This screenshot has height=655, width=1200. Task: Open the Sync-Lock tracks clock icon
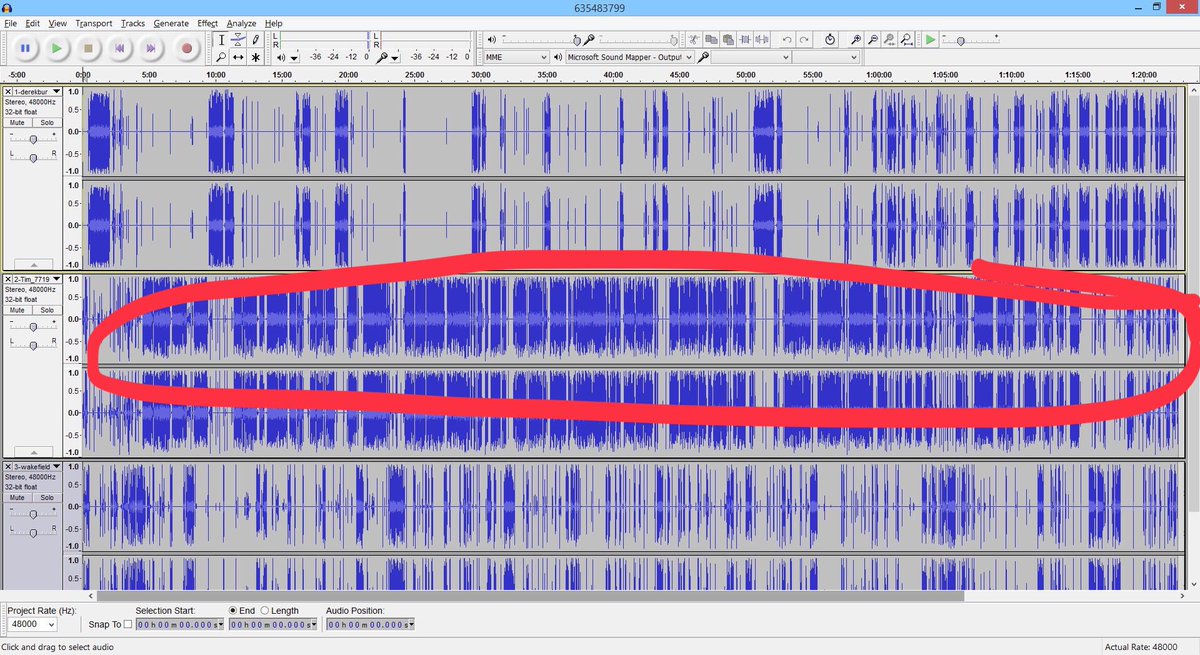(830, 39)
